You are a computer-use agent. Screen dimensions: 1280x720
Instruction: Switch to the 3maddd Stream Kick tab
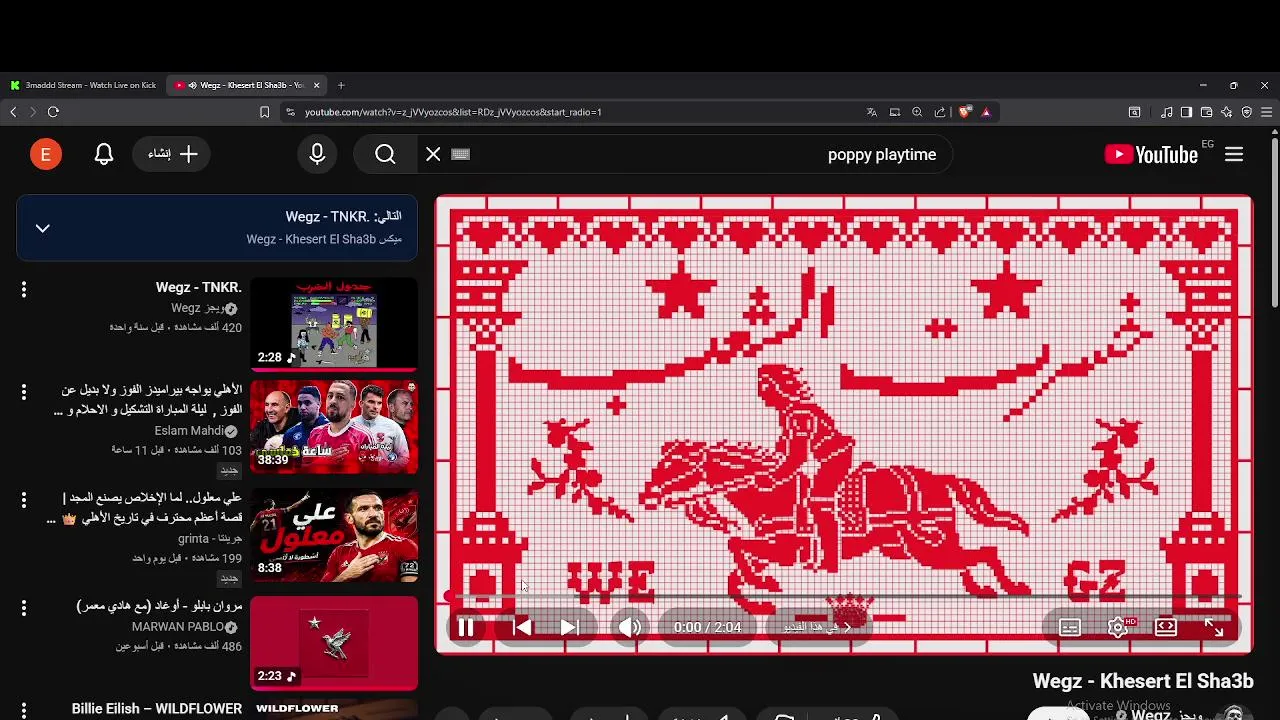tap(84, 85)
